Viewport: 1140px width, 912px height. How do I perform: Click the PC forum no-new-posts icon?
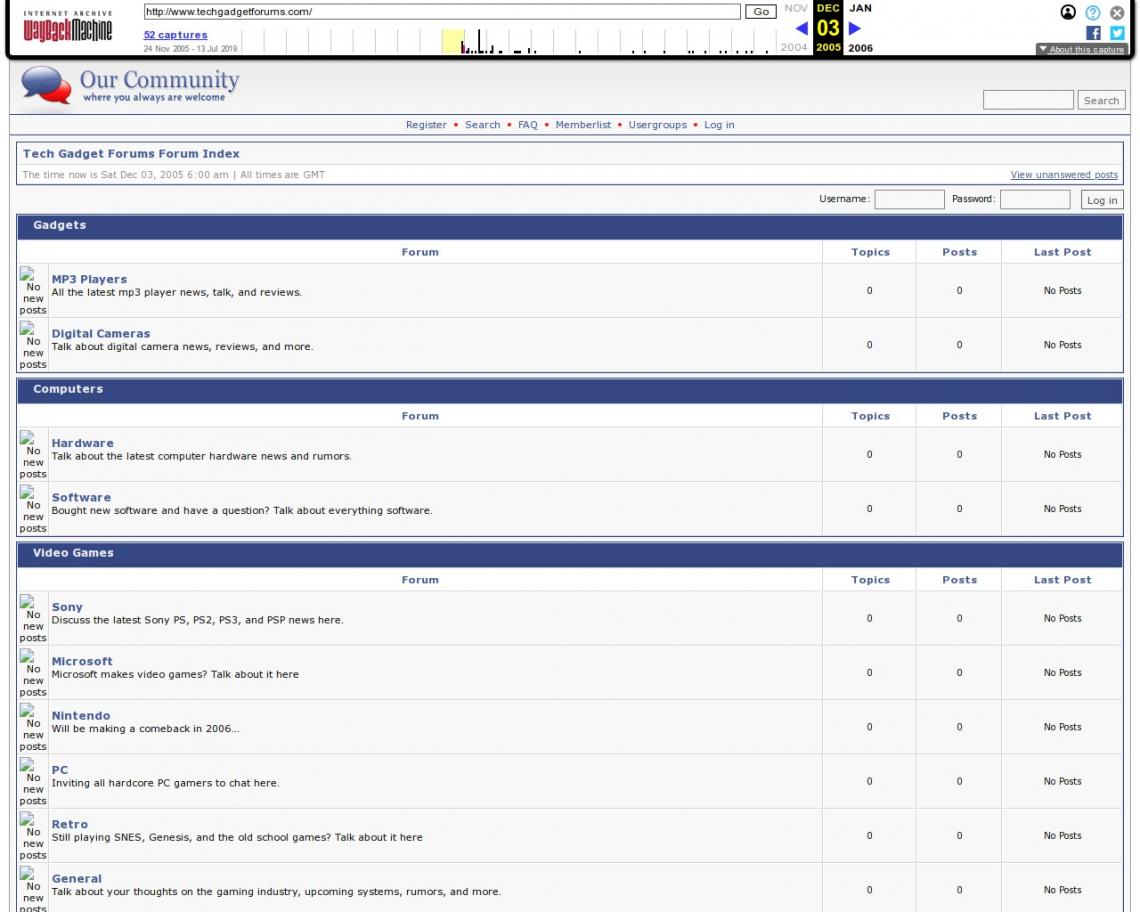click(x=33, y=782)
